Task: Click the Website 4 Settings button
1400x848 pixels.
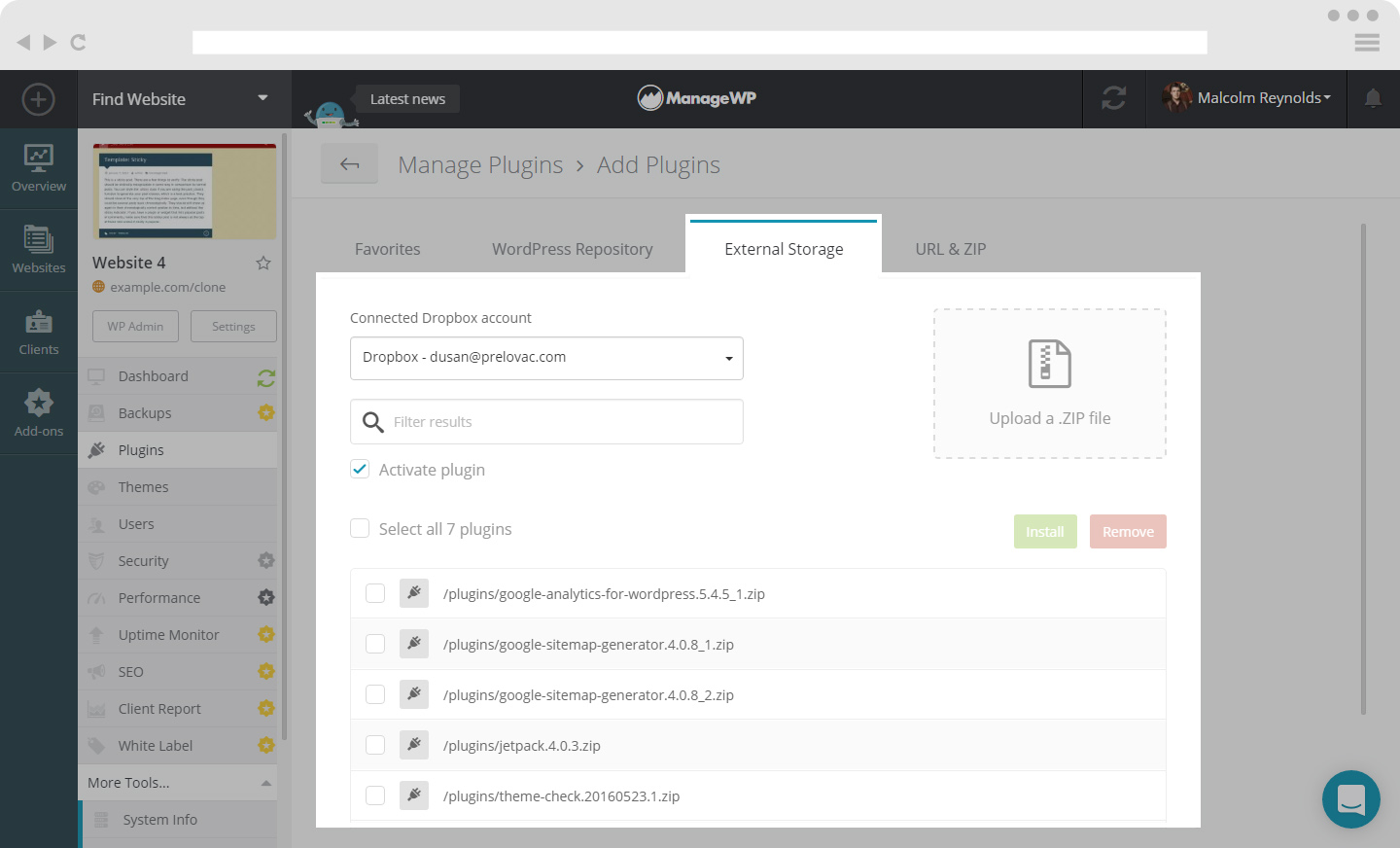Action: click(x=233, y=327)
